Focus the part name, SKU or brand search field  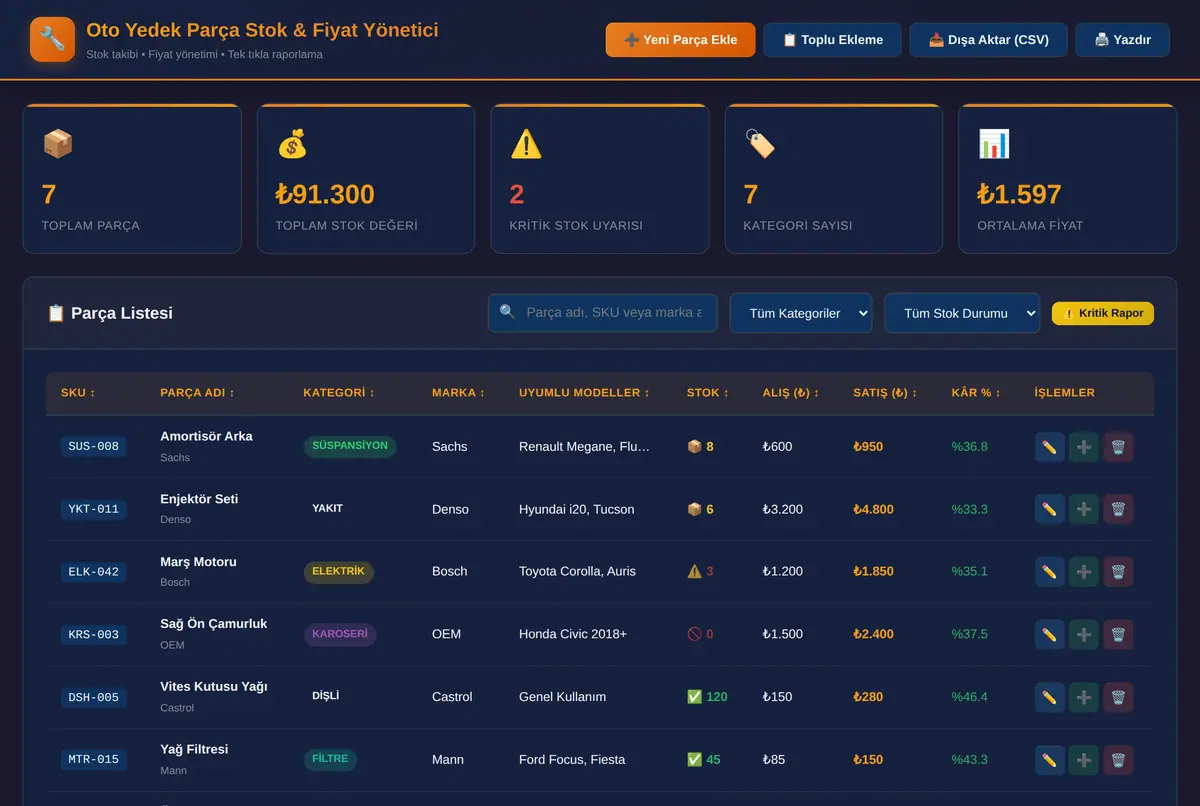coord(603,313)
